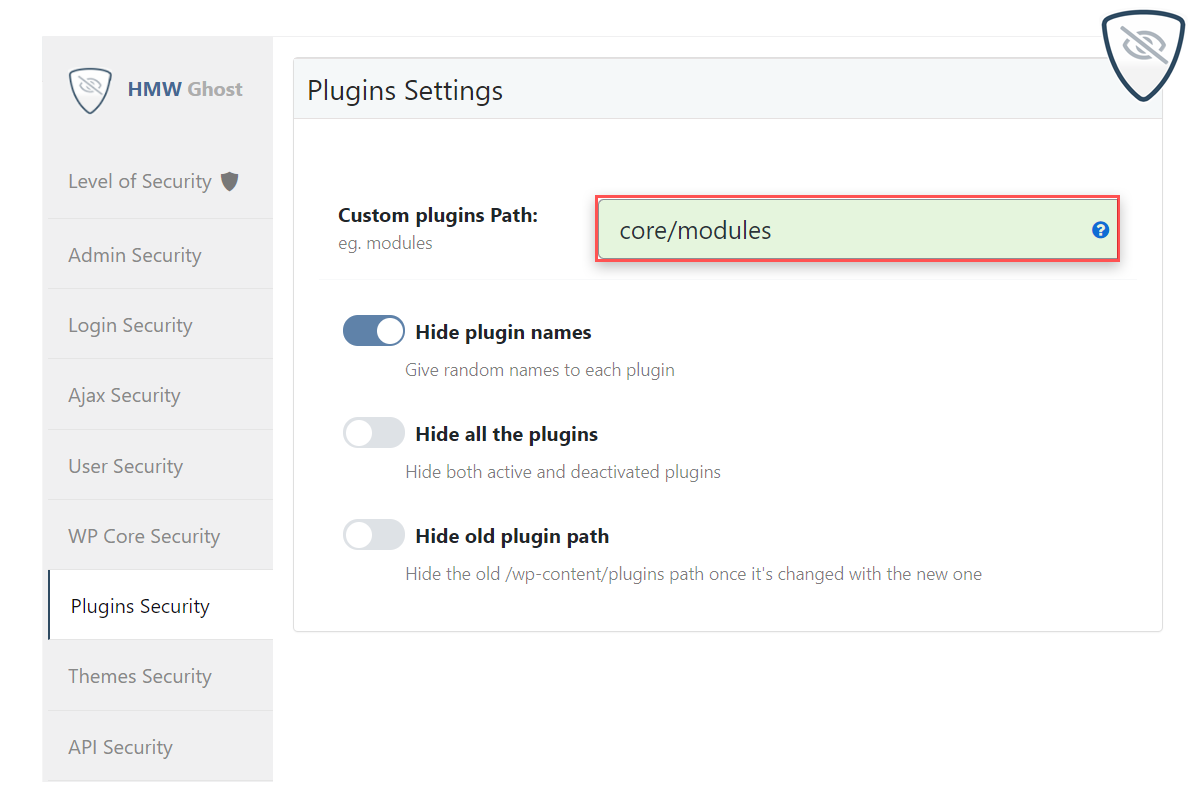Enable the Hide all the plugins toggle

point(374,433)
